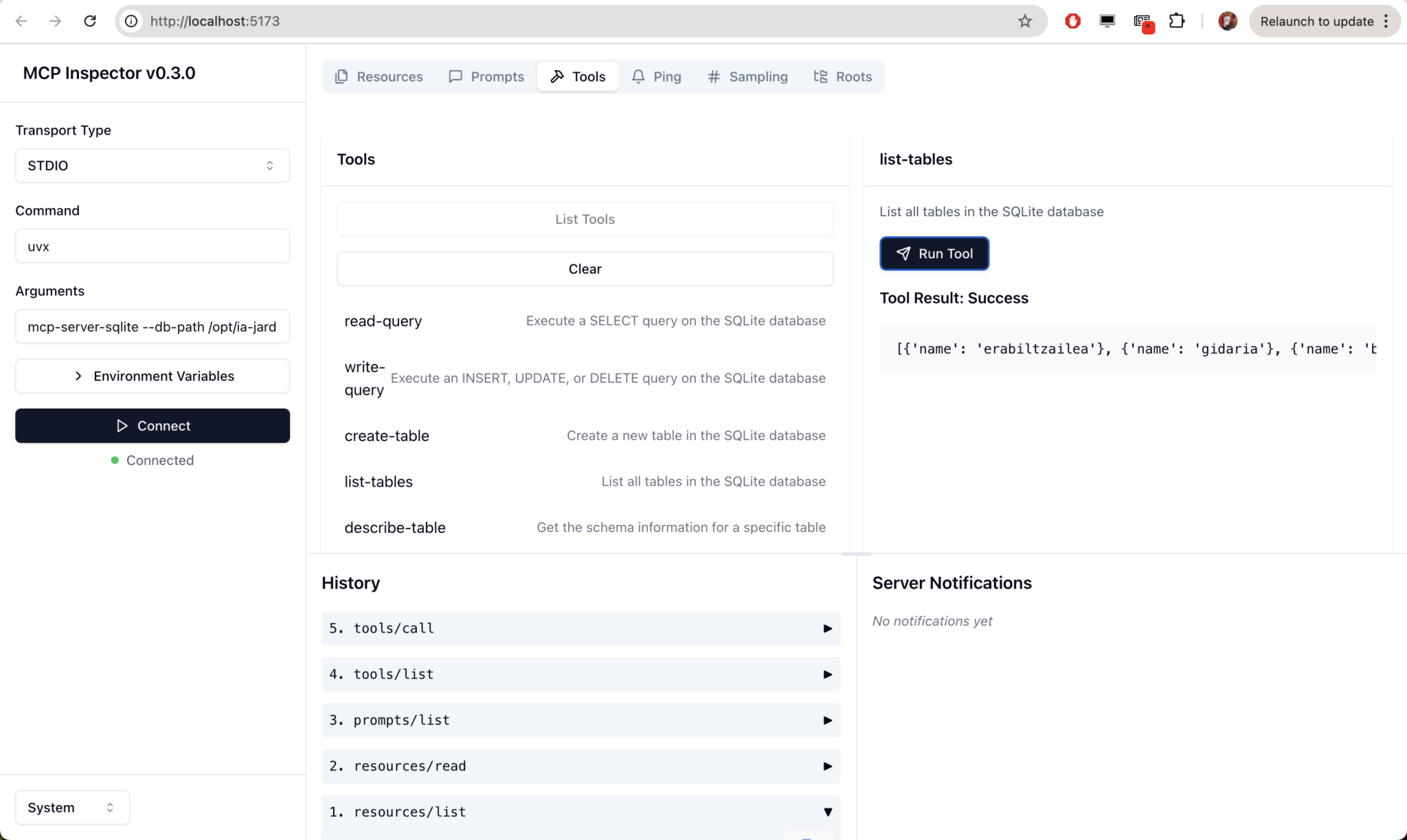
Task: Switch to the Sampling tab
Action: point(747,77)
